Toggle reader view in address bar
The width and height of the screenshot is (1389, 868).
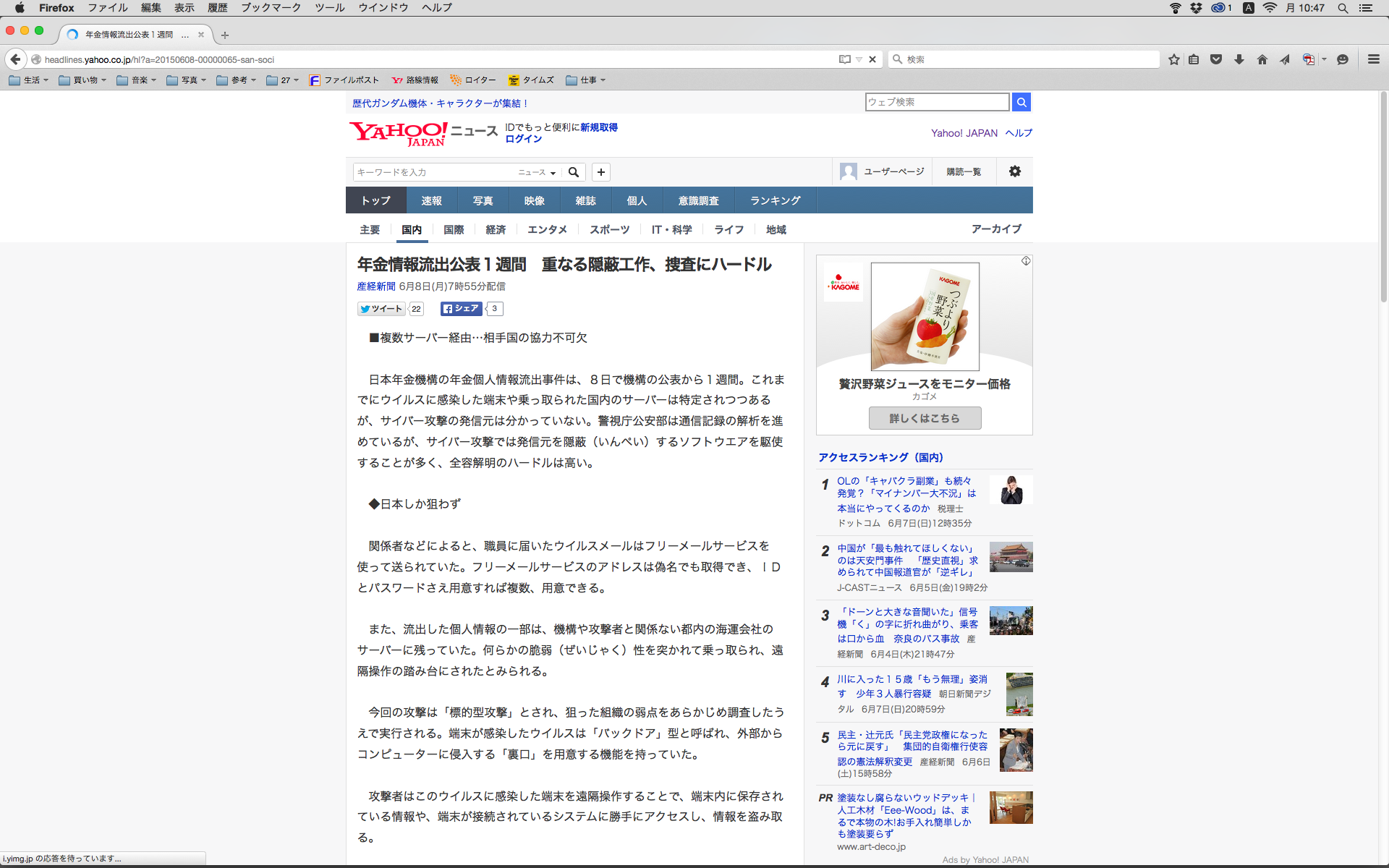(844, 59)
